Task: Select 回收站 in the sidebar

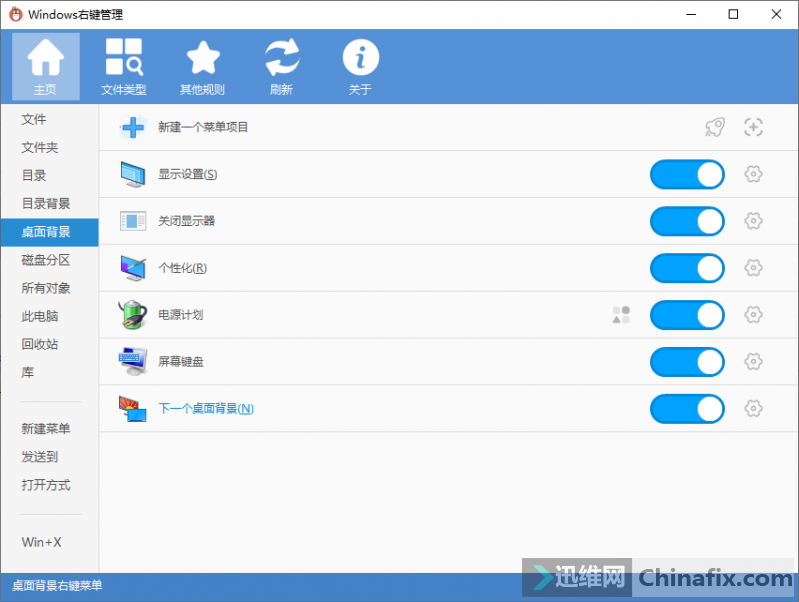Action: 49,344
